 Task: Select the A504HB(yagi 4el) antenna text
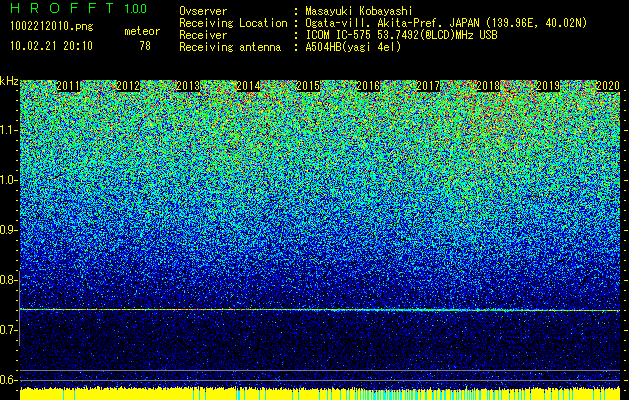(353, 47)
